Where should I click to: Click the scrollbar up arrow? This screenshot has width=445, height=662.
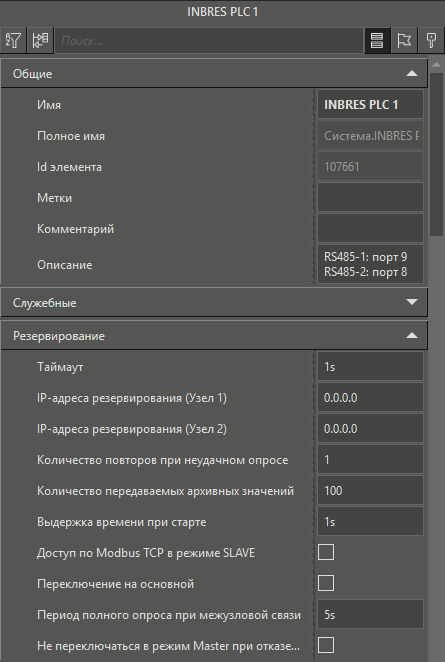click(x=436, y=65)
